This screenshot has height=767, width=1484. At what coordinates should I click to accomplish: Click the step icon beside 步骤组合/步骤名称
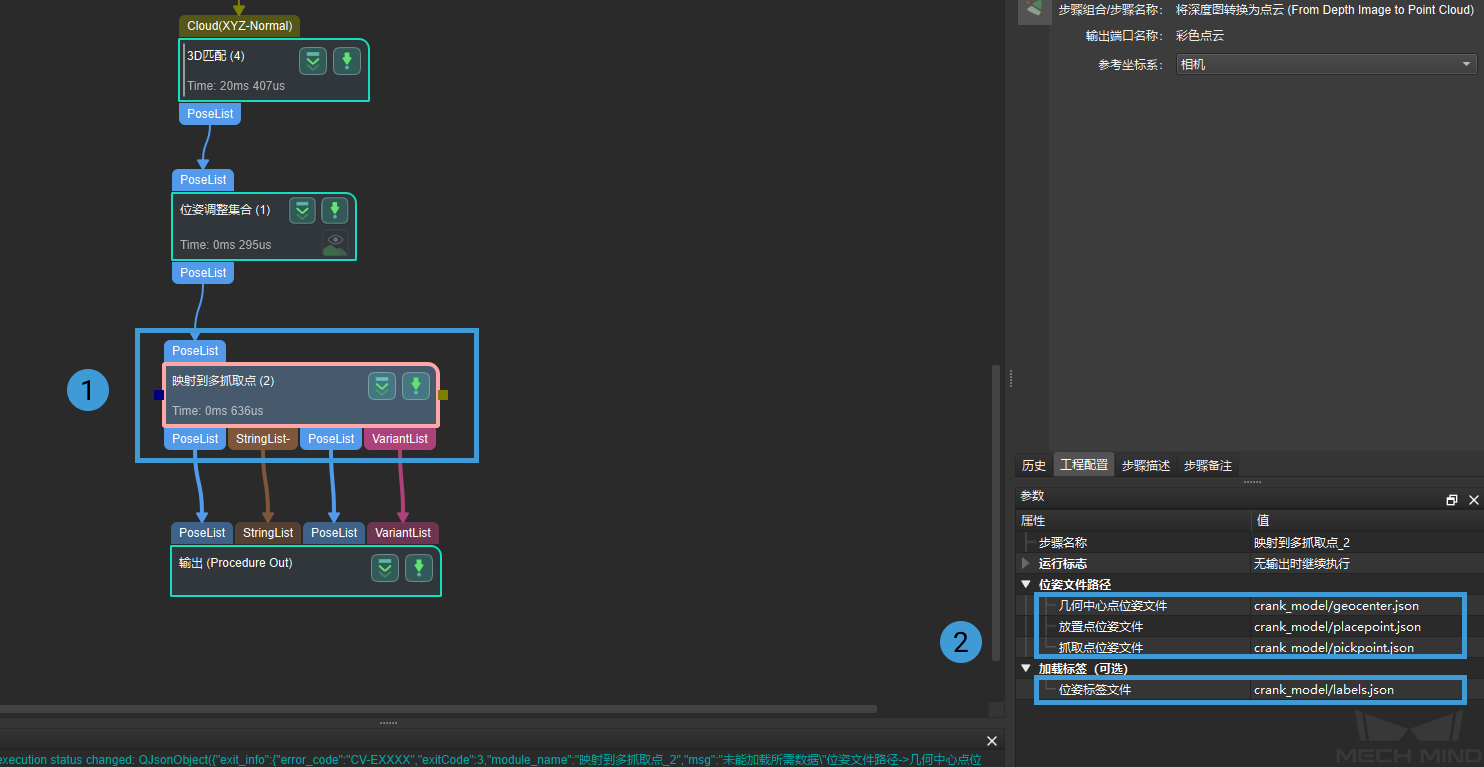[x=1032, y=10]
